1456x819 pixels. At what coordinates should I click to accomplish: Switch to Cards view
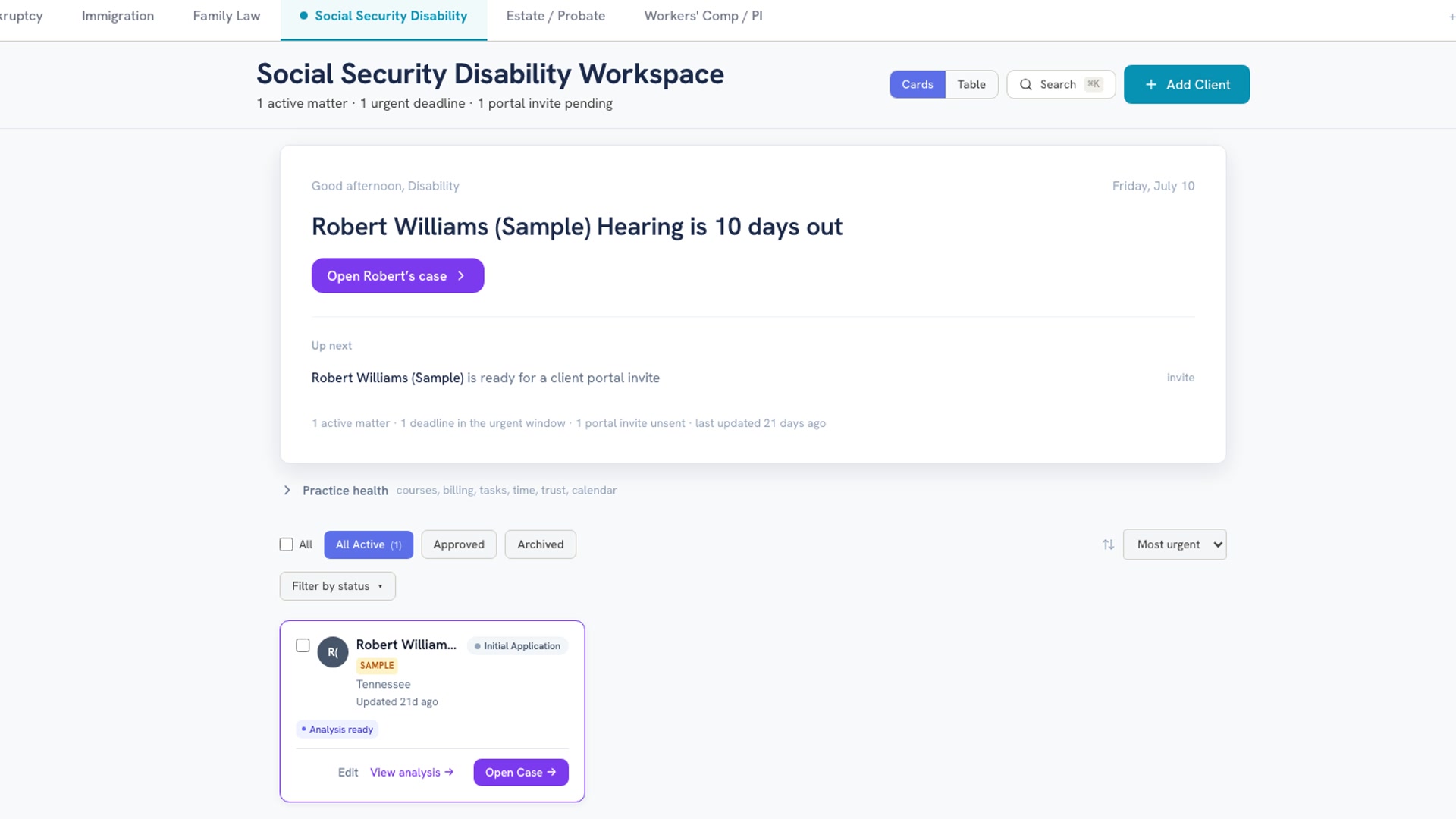[917, 84]
